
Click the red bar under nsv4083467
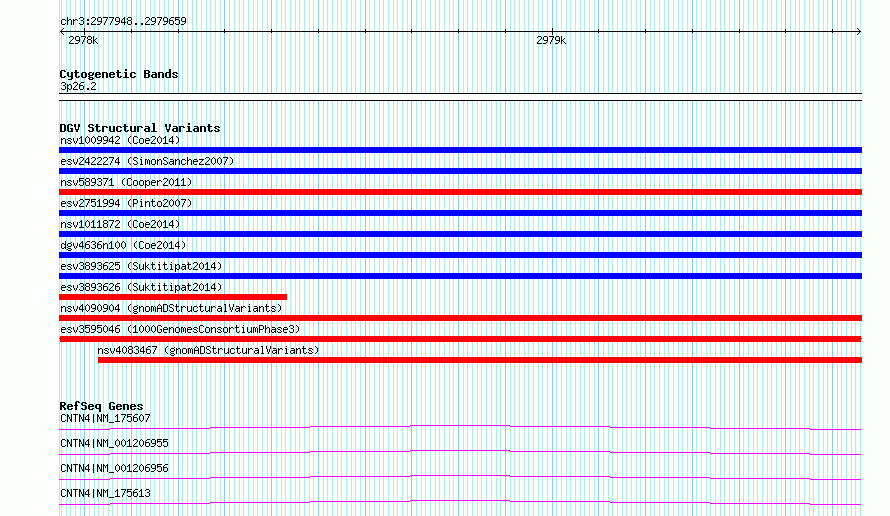(480, 360)
